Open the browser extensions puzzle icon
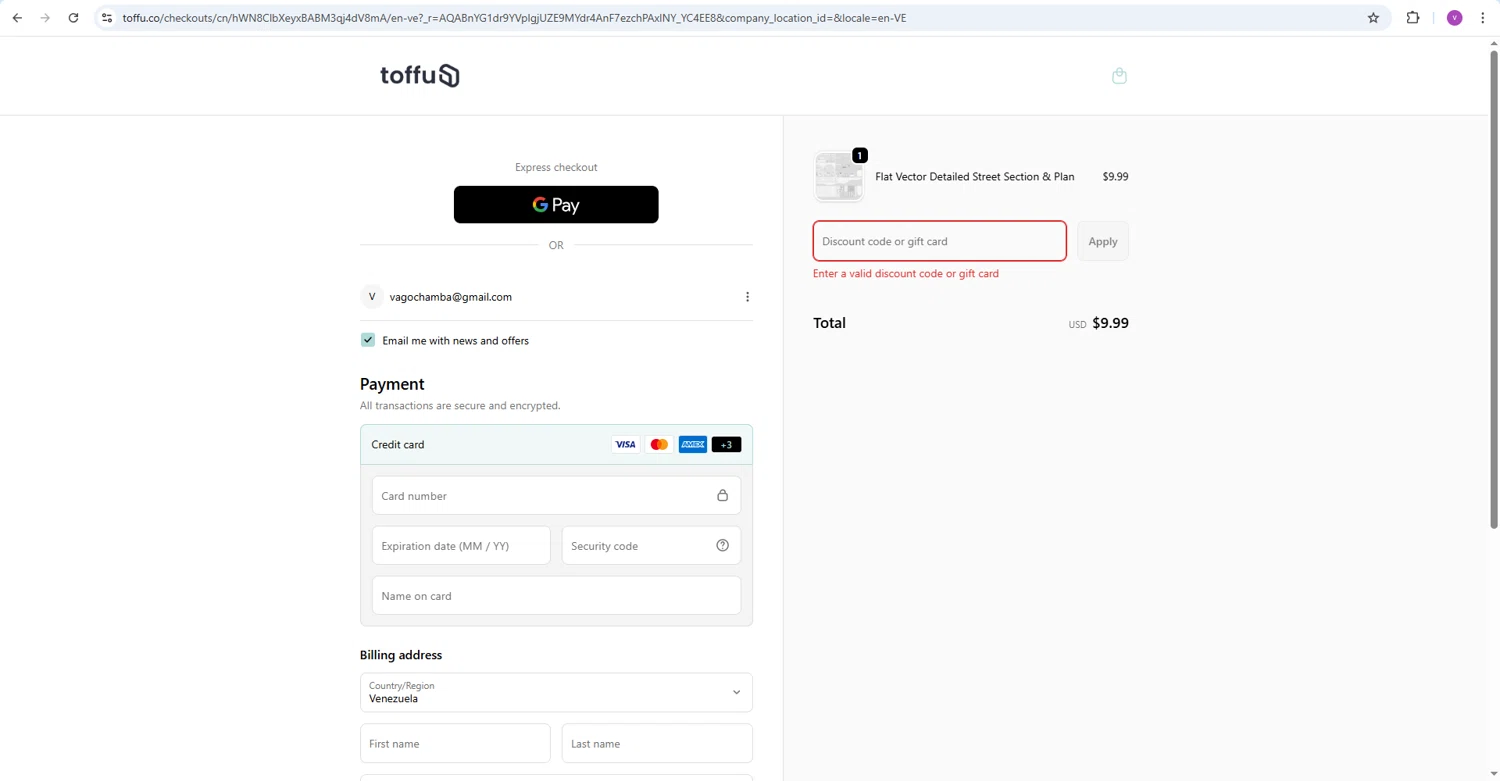The height and width of the screenshot is (781, 1500). (1413, 18)
